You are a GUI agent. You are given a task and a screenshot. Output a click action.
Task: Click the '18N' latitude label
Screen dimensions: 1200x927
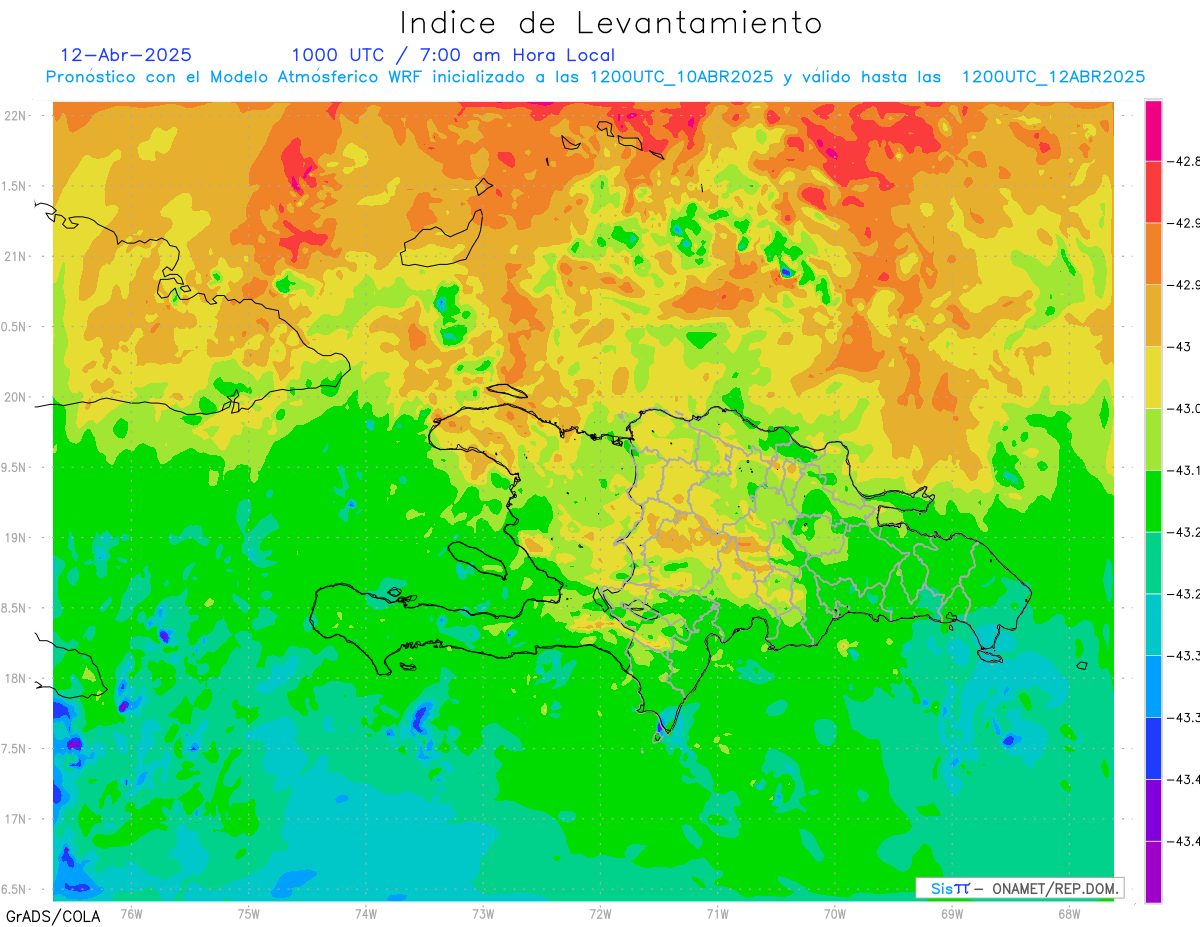coord(16,678)
